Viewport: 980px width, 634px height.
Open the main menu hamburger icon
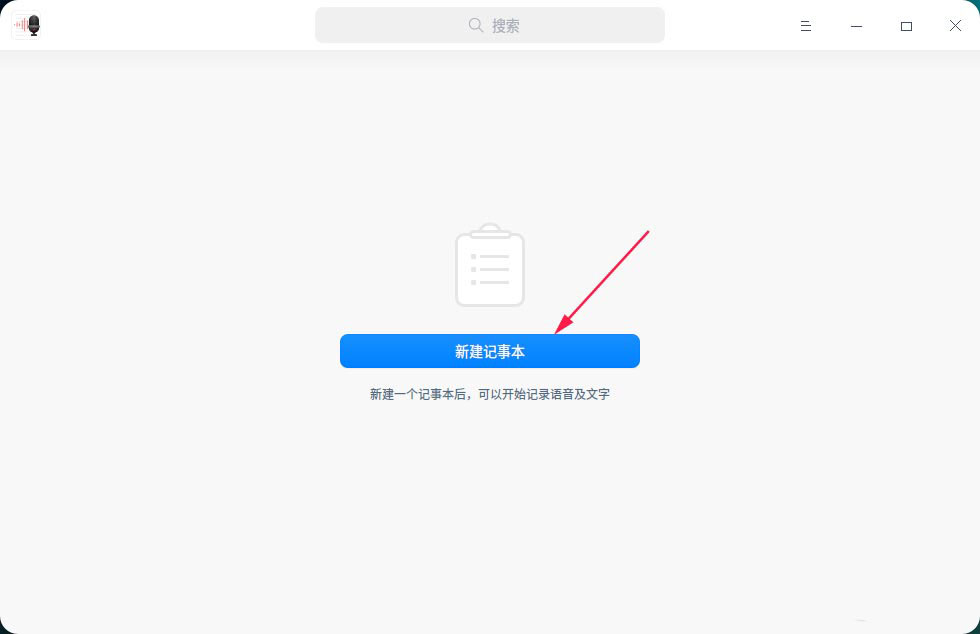click(x=806, y=26)
